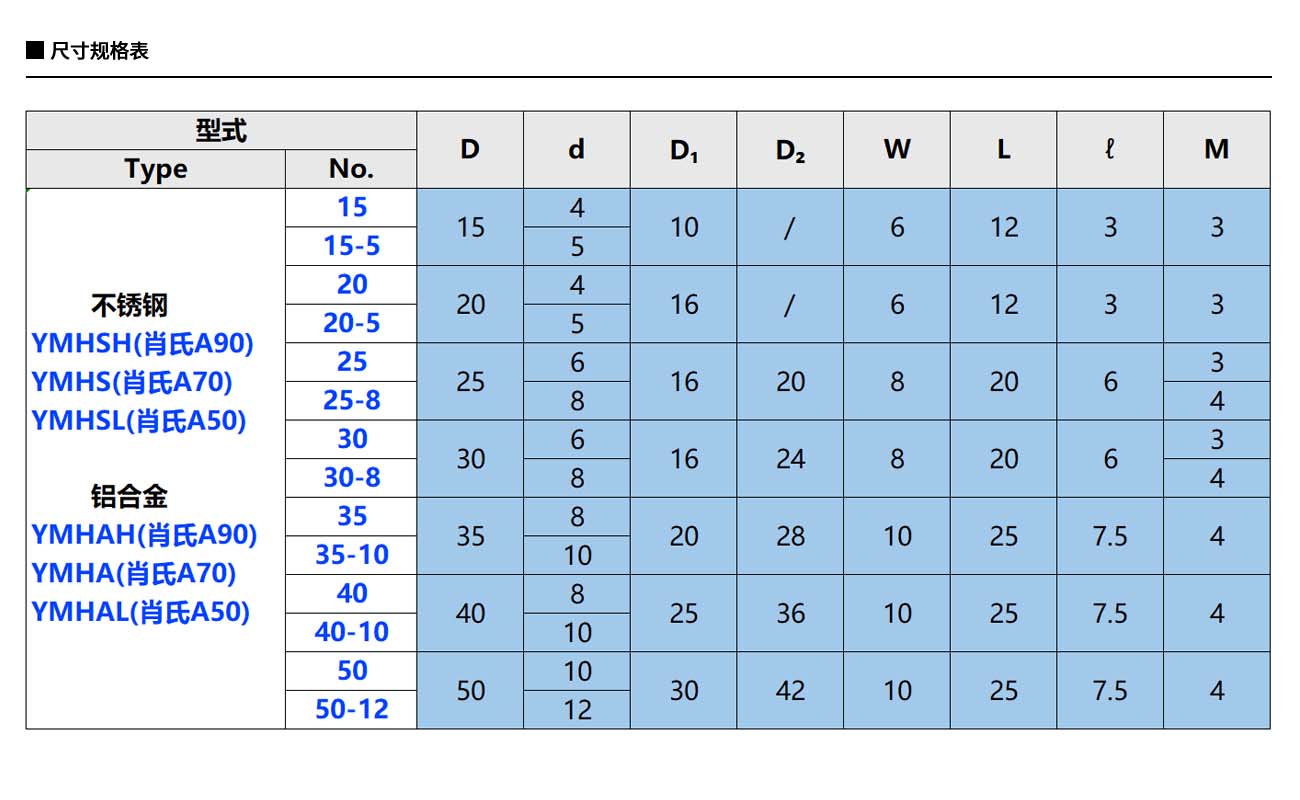The width and height of the screenshot is (1300, 800).
Task: Select the YMHAL(肖氏A50) type label
Action: point(140,611)
